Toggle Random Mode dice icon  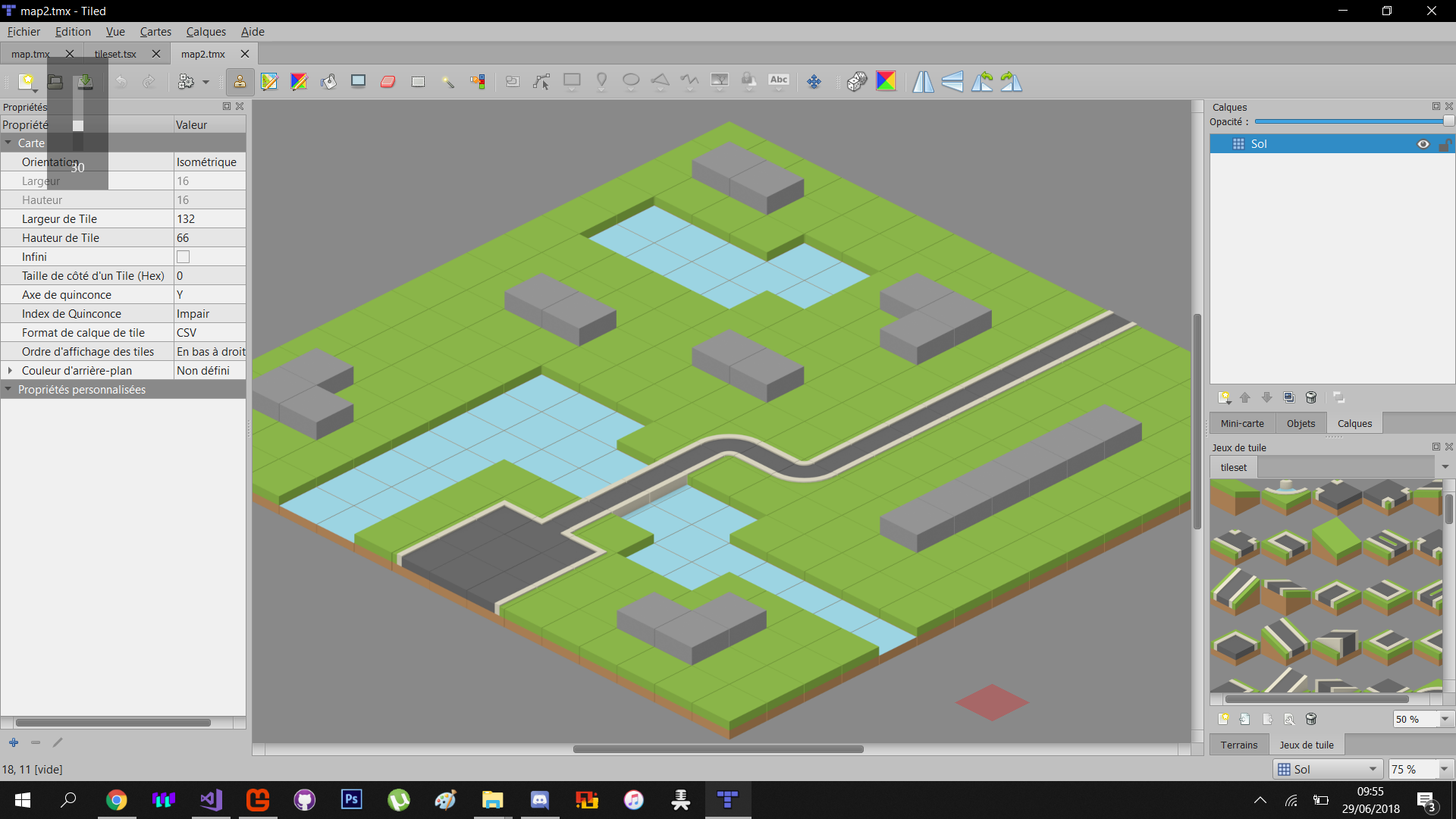857,81
